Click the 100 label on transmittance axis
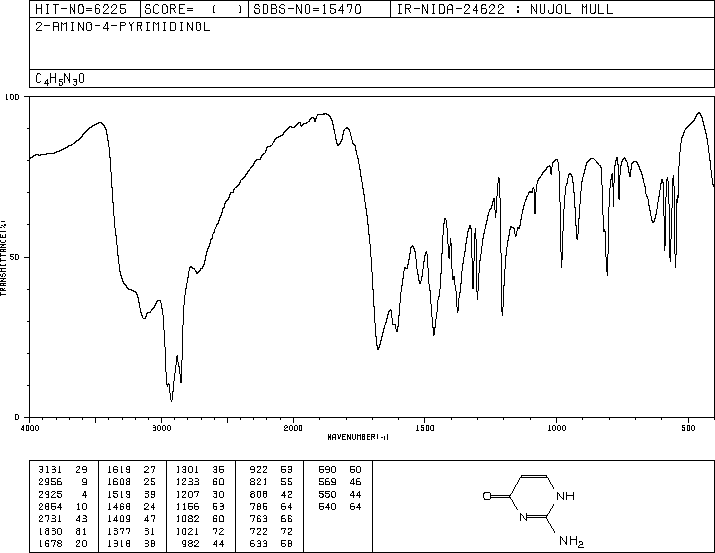 tap(12, 97)
